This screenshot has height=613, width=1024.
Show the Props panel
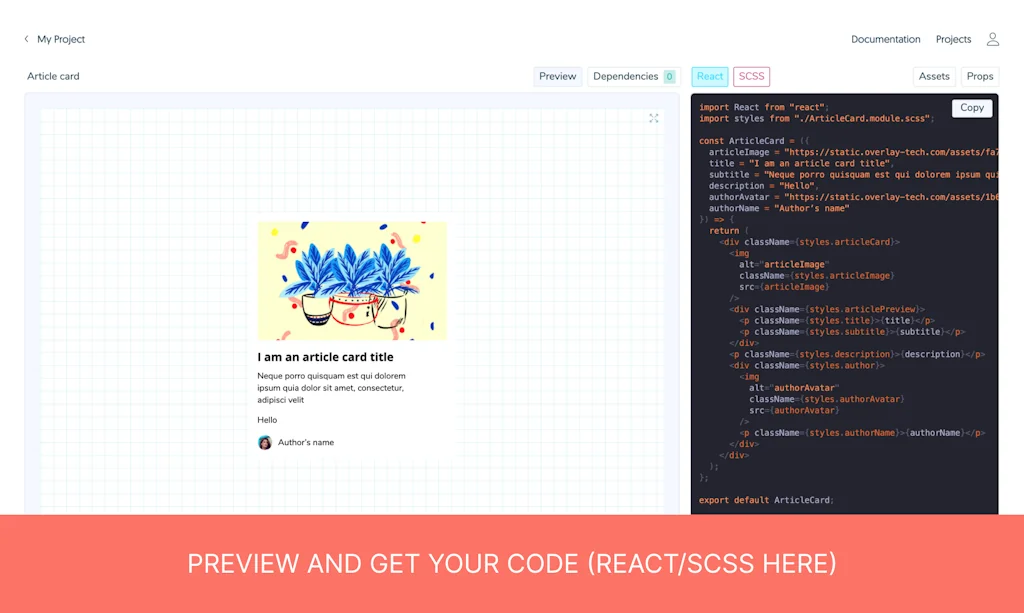coord(979,77)
